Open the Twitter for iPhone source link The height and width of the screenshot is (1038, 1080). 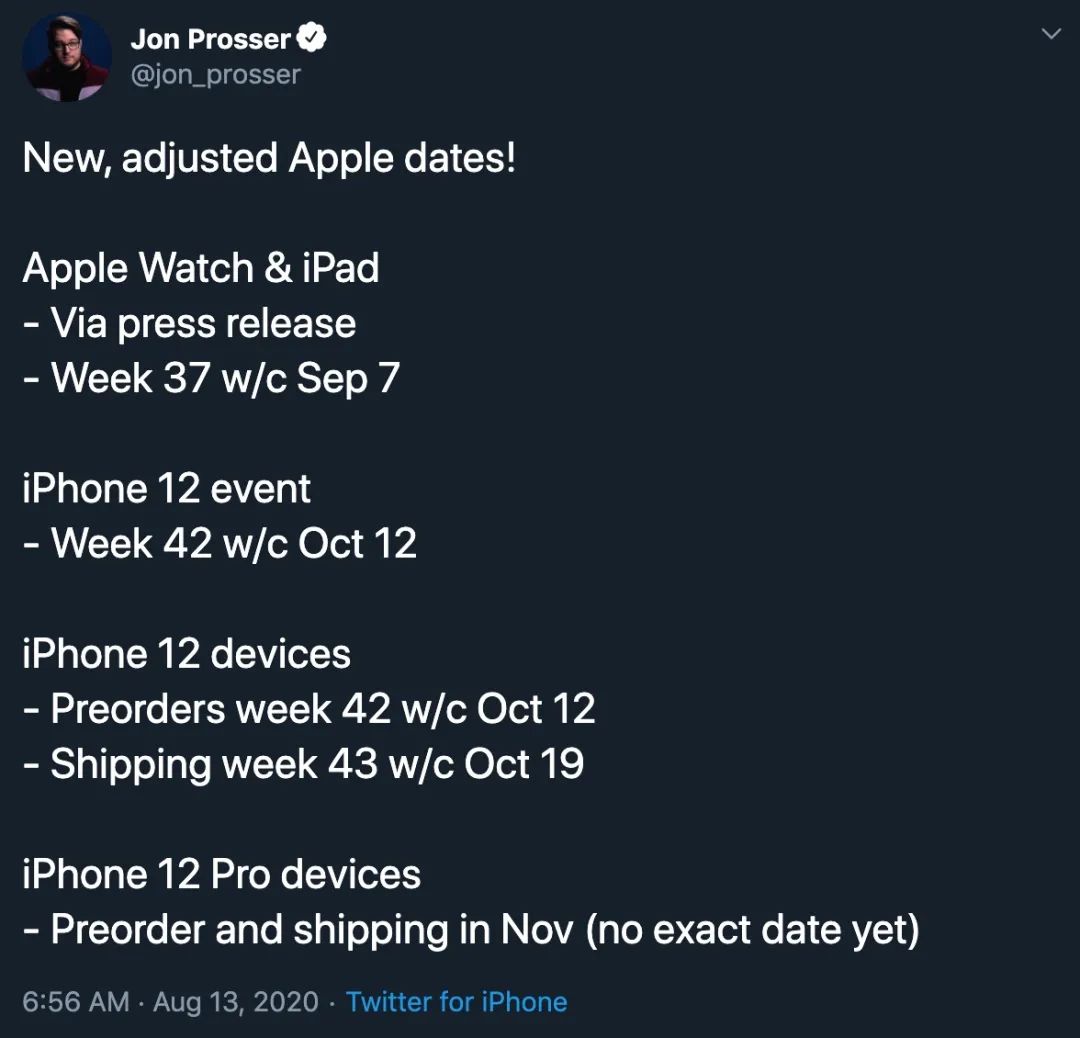point(457,1001)
